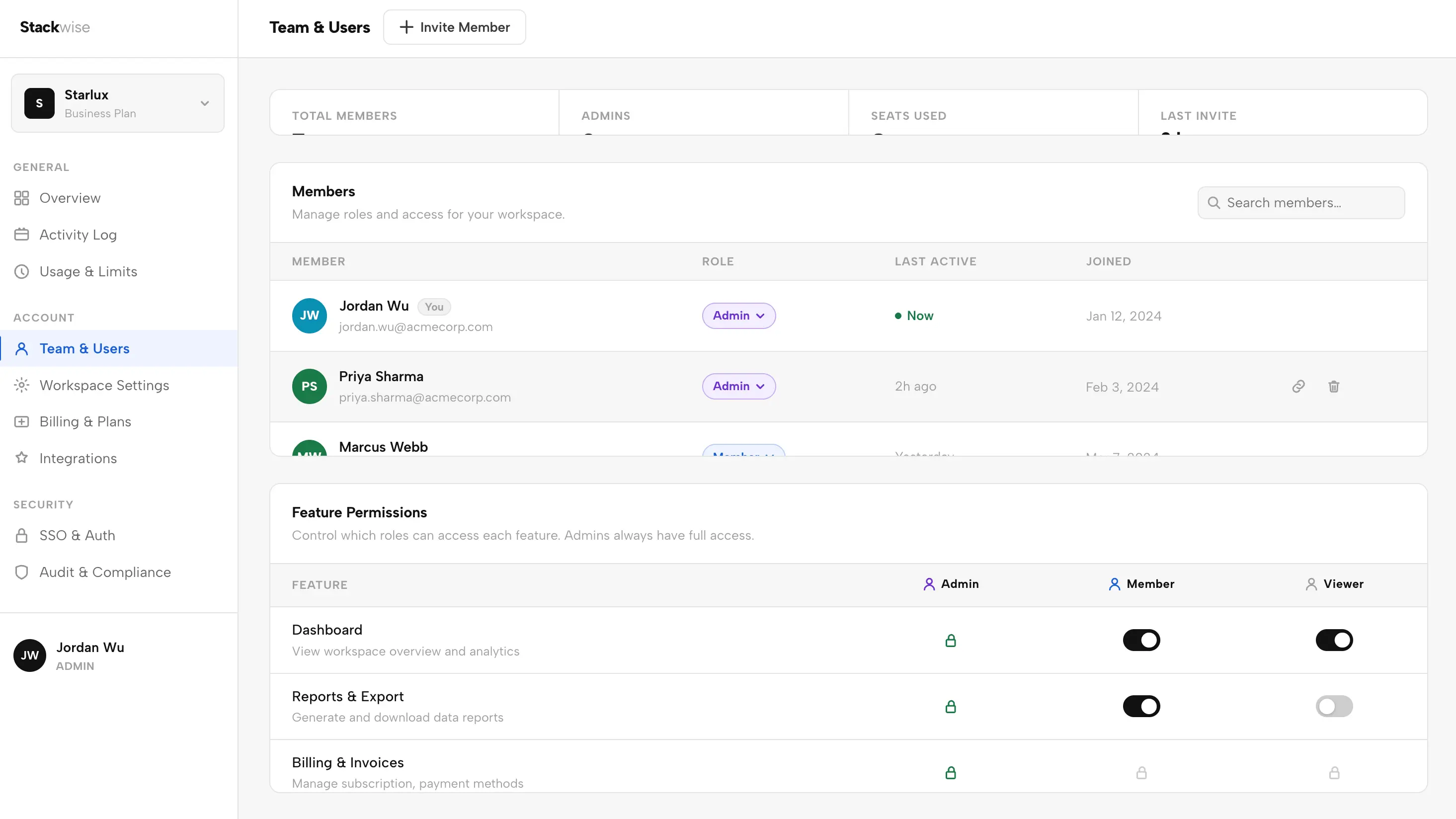The width and height of the screenshot is (1456, 819).
Task: Click Member lock icon for Billing & Invoices
Action: point(1142,773)
